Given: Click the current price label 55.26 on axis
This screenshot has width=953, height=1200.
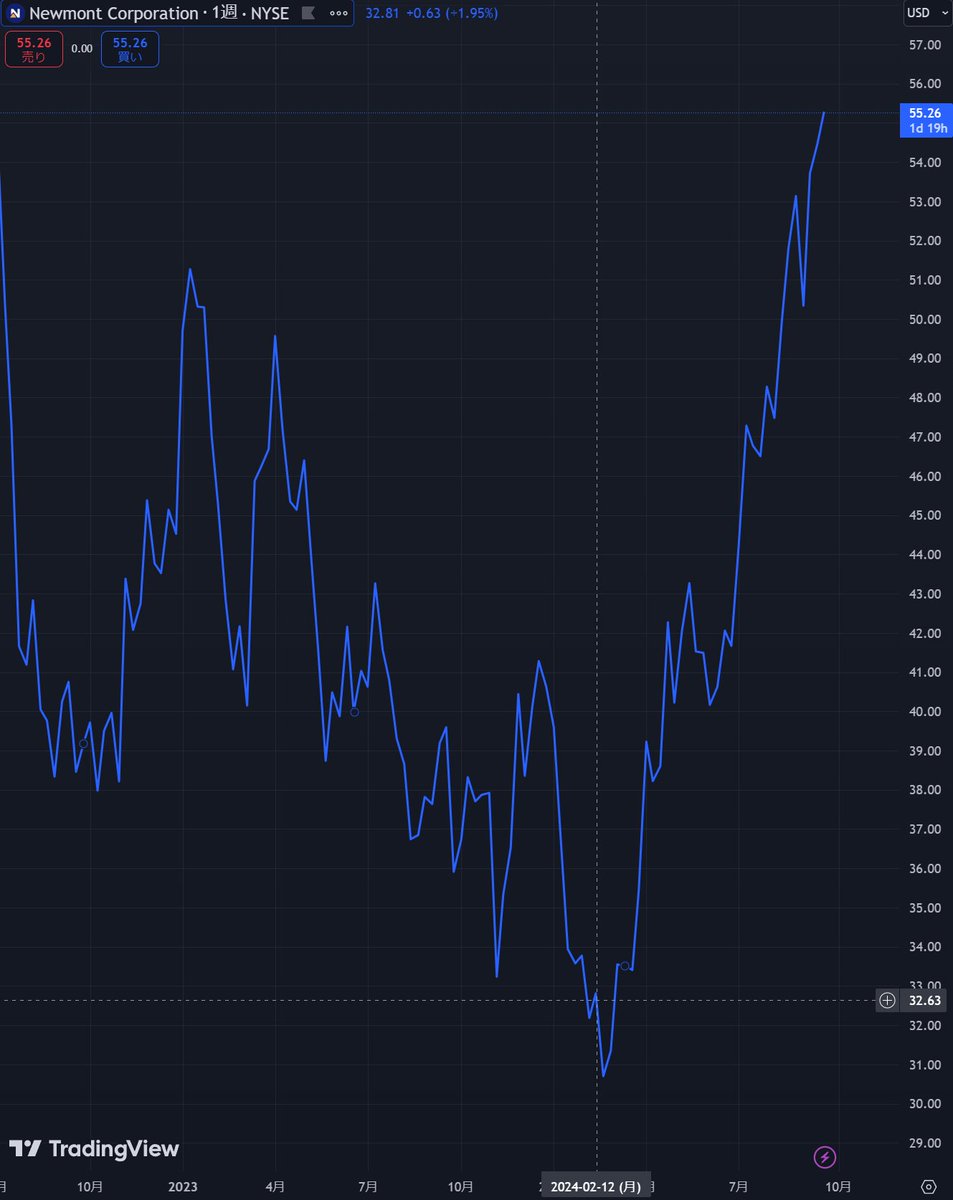Looking at the screenshot, I should coord(926,114).
